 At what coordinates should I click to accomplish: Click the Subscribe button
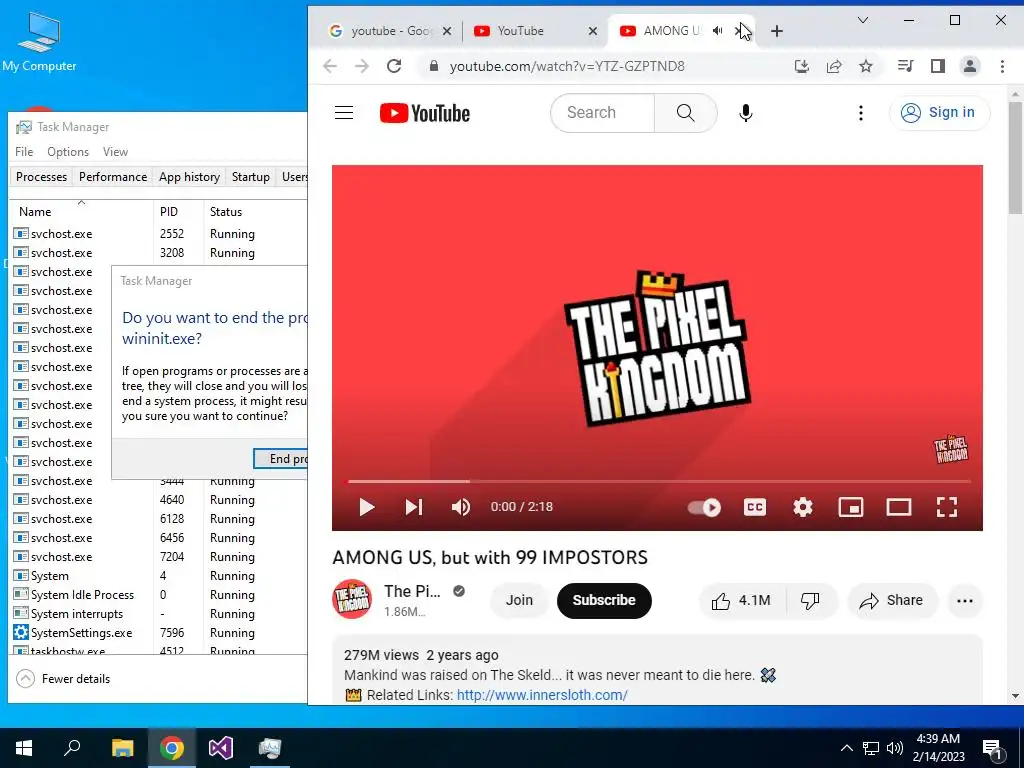pos(604,601)
